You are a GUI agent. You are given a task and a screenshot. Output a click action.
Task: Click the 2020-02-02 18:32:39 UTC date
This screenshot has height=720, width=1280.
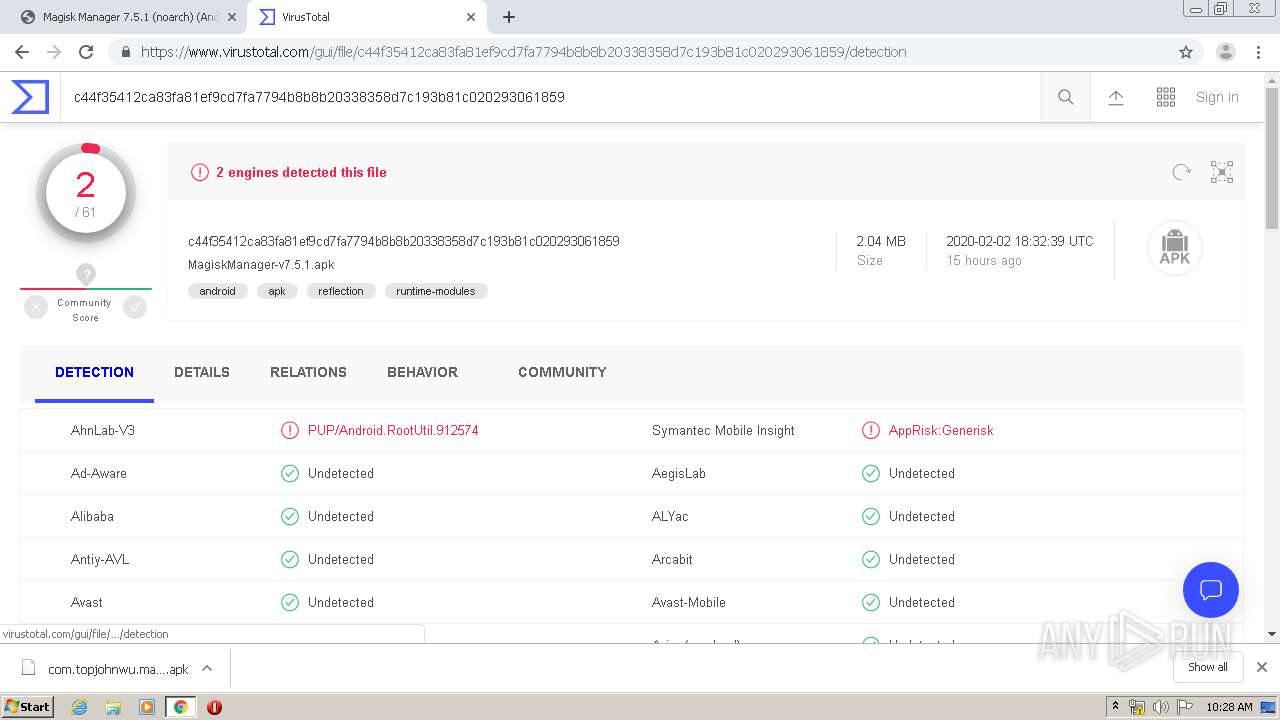pos(1020,241)
